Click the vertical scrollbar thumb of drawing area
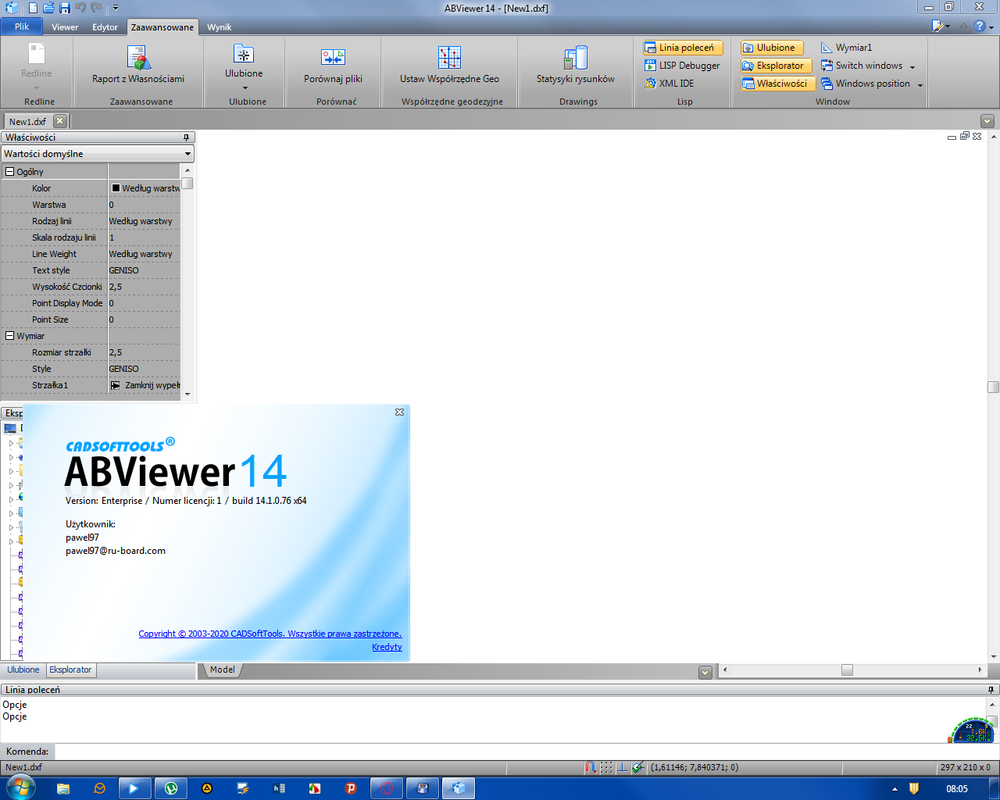Image resolution: width=1000 pixels, height=800 pixels. [x=993, y=387]
